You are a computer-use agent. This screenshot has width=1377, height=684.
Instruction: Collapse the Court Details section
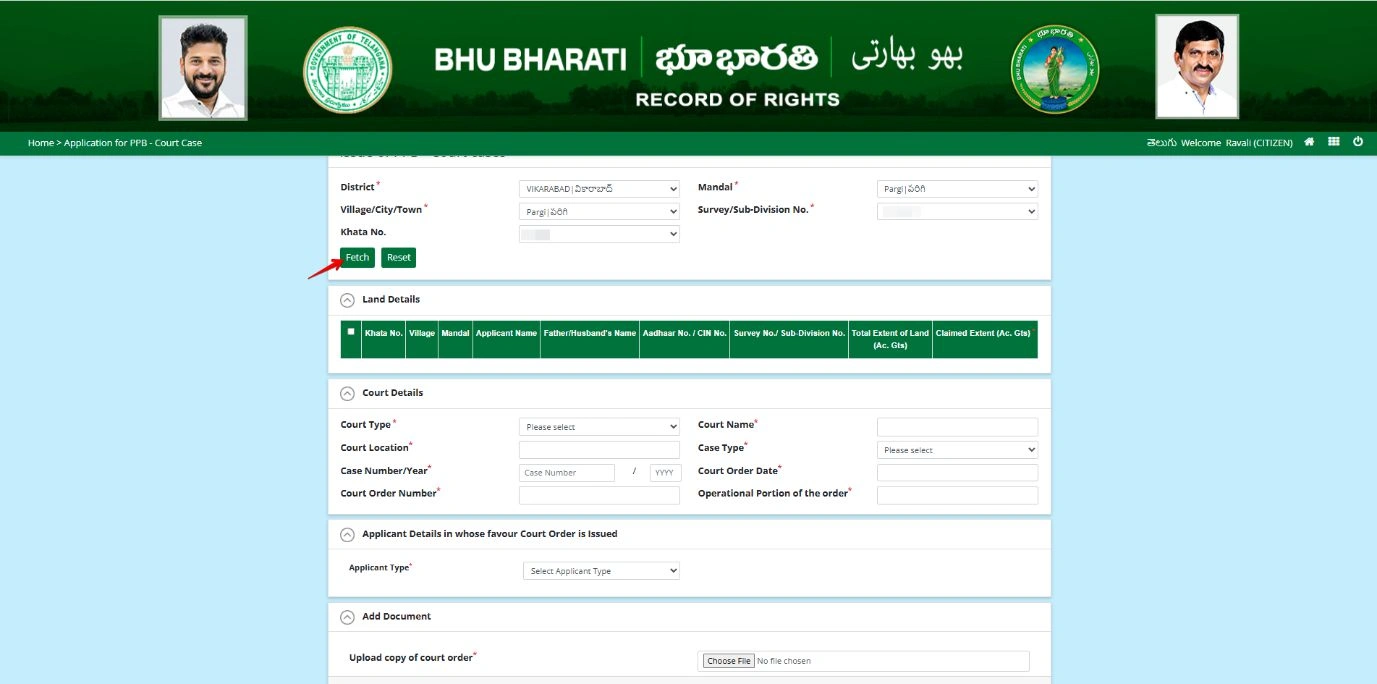(347, 392)
